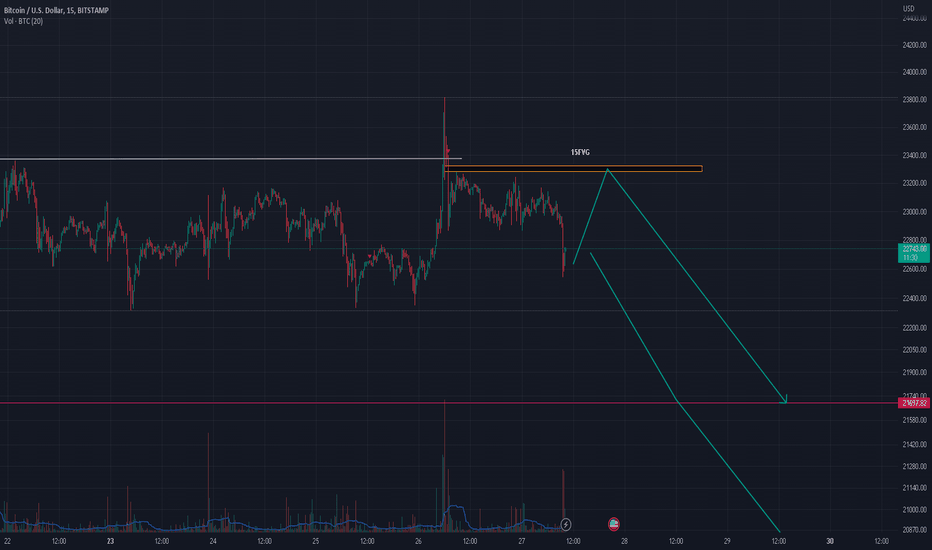932x550 pixels.
Task: Select the orange 15FVG rectangle zone
Action: pyautogui.click(x=573, y=169)
